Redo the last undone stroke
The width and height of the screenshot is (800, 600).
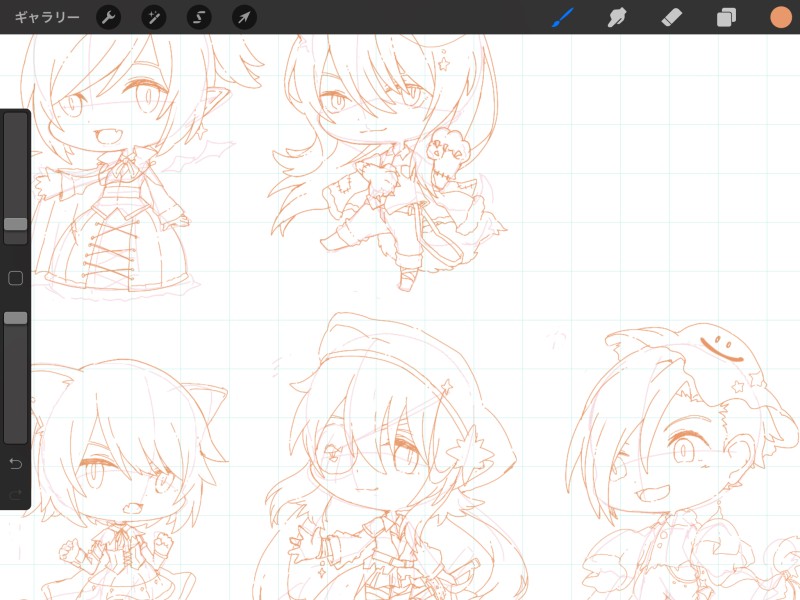click(x=15, y=494)
